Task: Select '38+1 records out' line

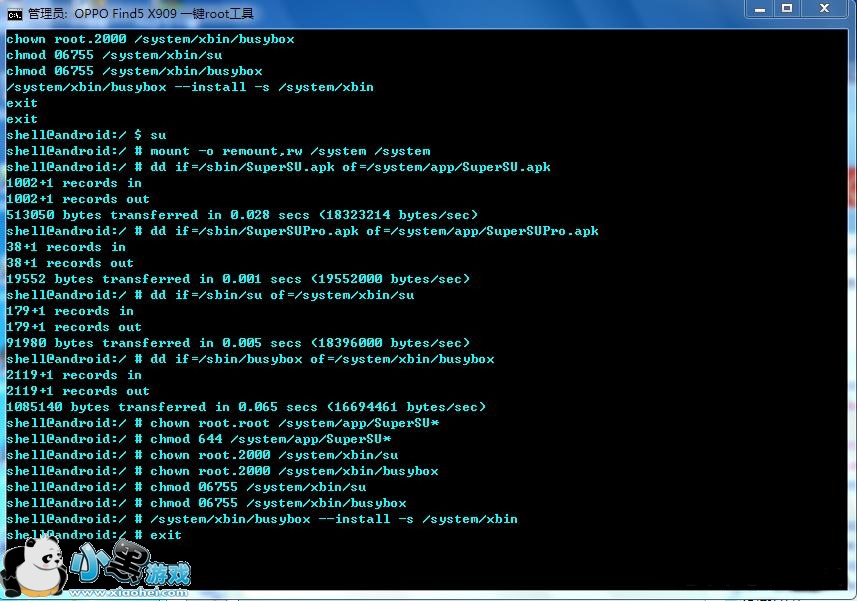Action: click(x=70, y=263)
